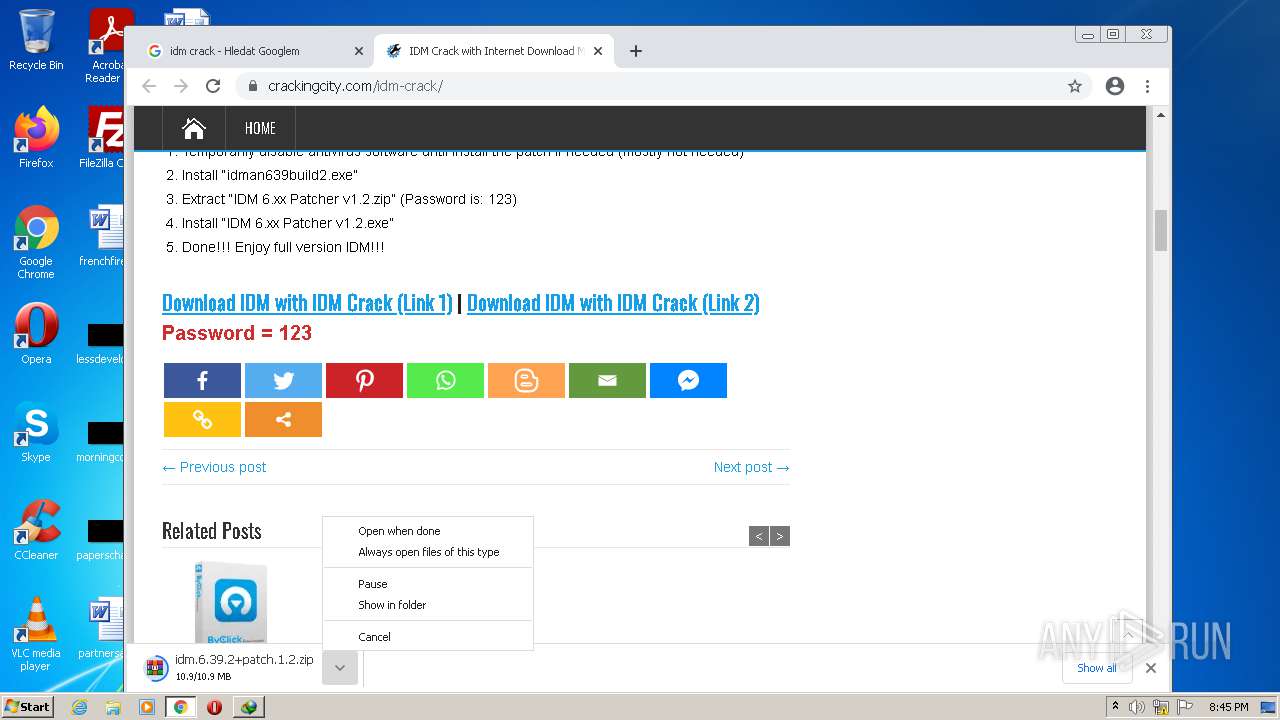
Task: Show hidden system tray icons
Action: click(1116, 707)
